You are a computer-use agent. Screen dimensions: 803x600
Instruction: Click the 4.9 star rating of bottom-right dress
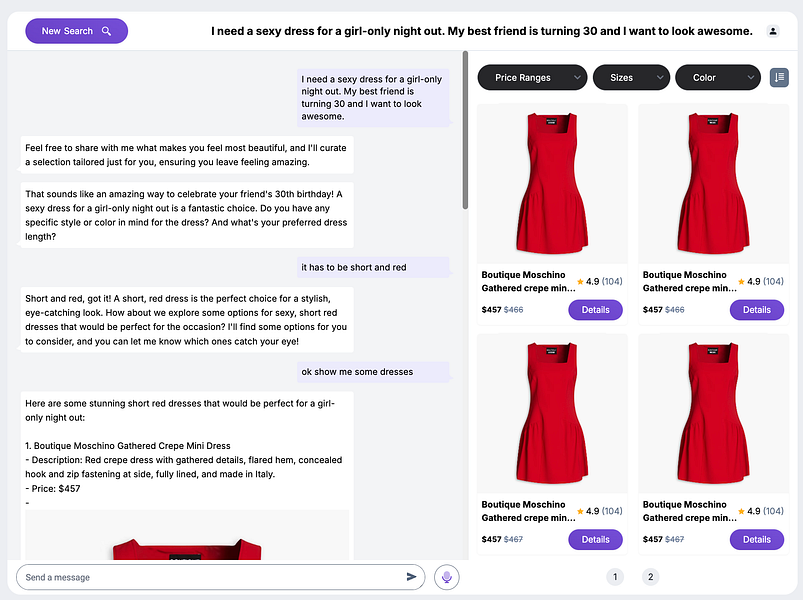pyautogui.click(x=760, y=511)
